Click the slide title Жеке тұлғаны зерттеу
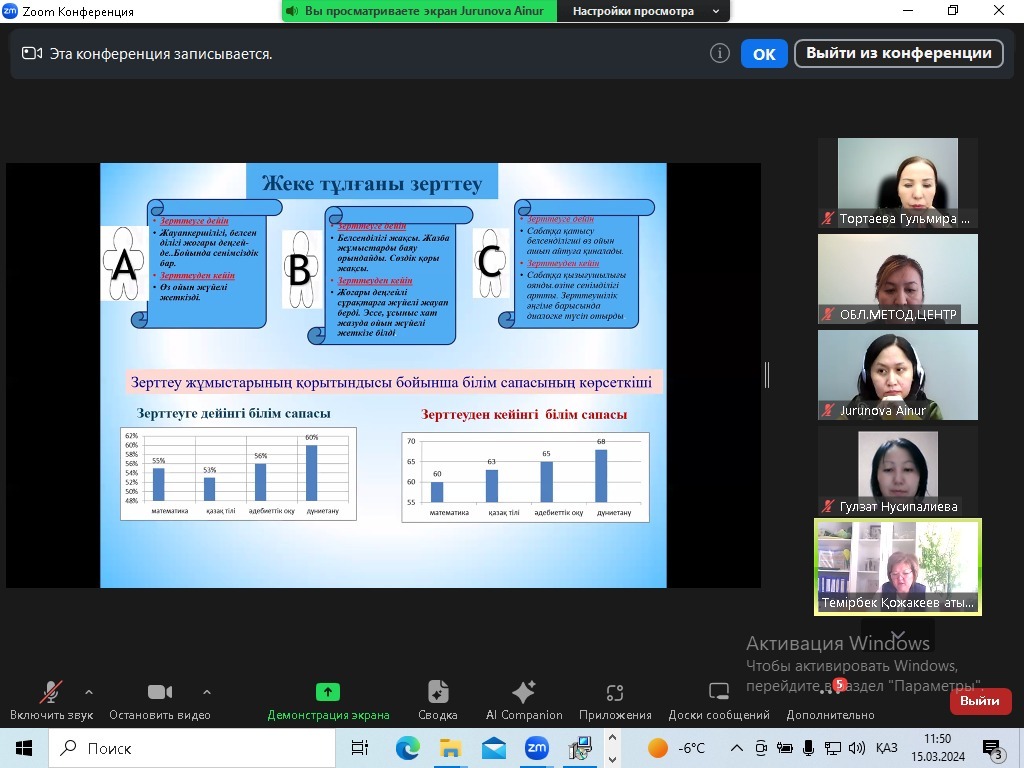 [x=372, y=183]
